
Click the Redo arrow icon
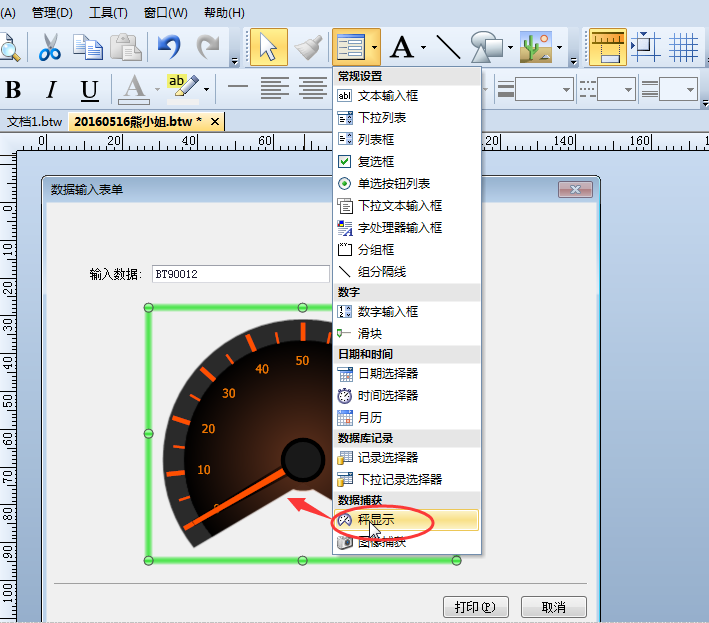pos(208,47)
